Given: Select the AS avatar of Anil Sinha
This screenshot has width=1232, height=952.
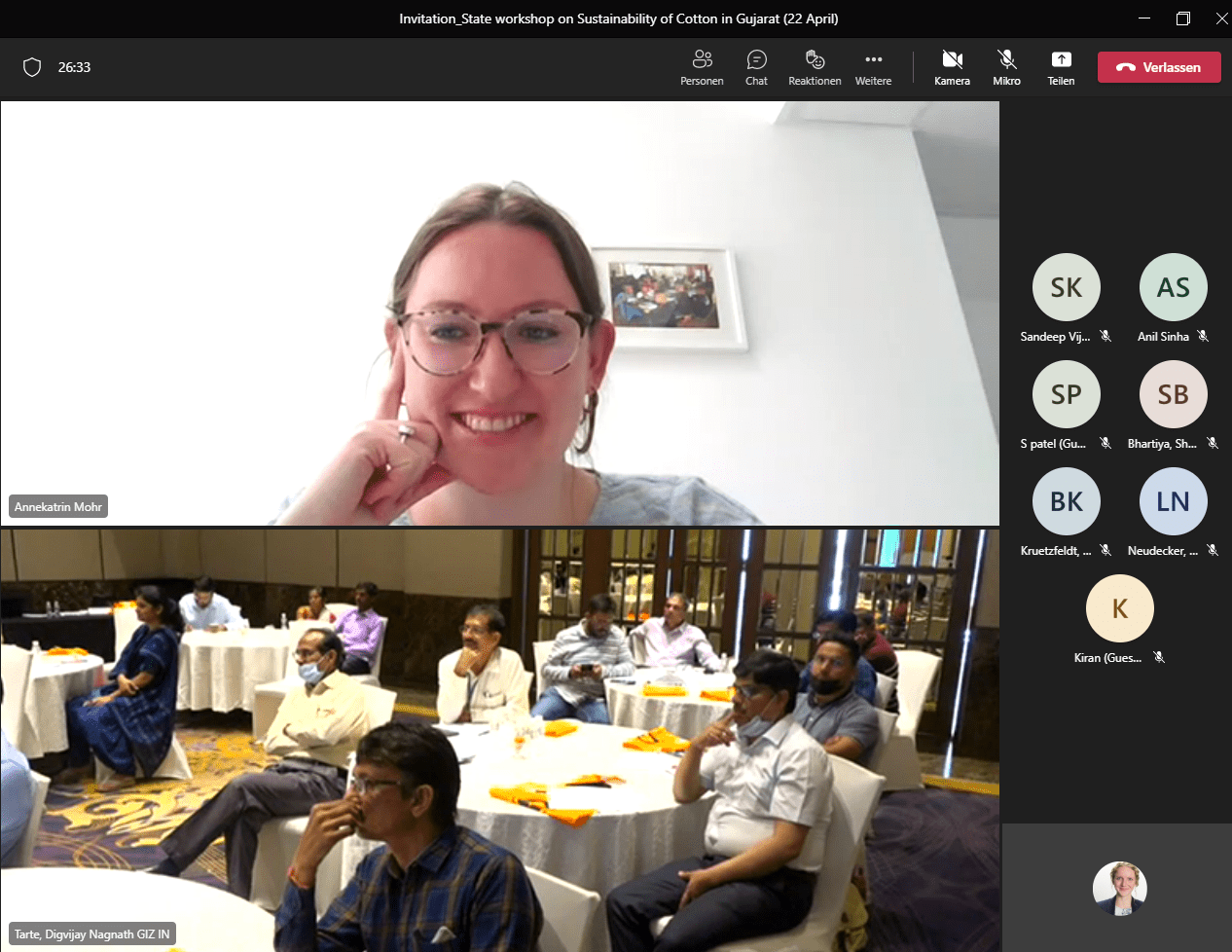Looking at the screenshot, I should click(1174, 287).
